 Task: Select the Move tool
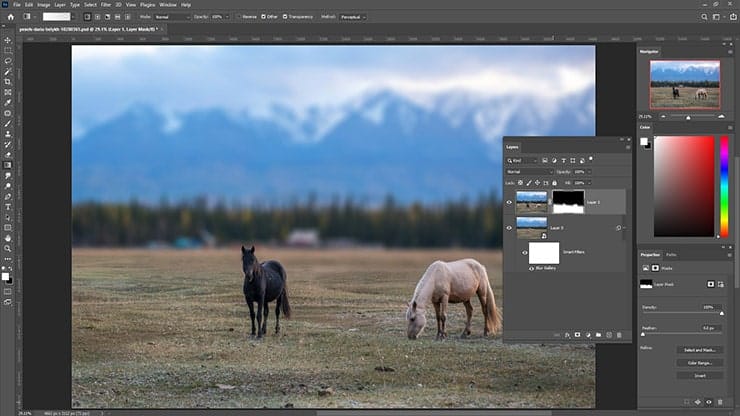click(x=8, y=40)
